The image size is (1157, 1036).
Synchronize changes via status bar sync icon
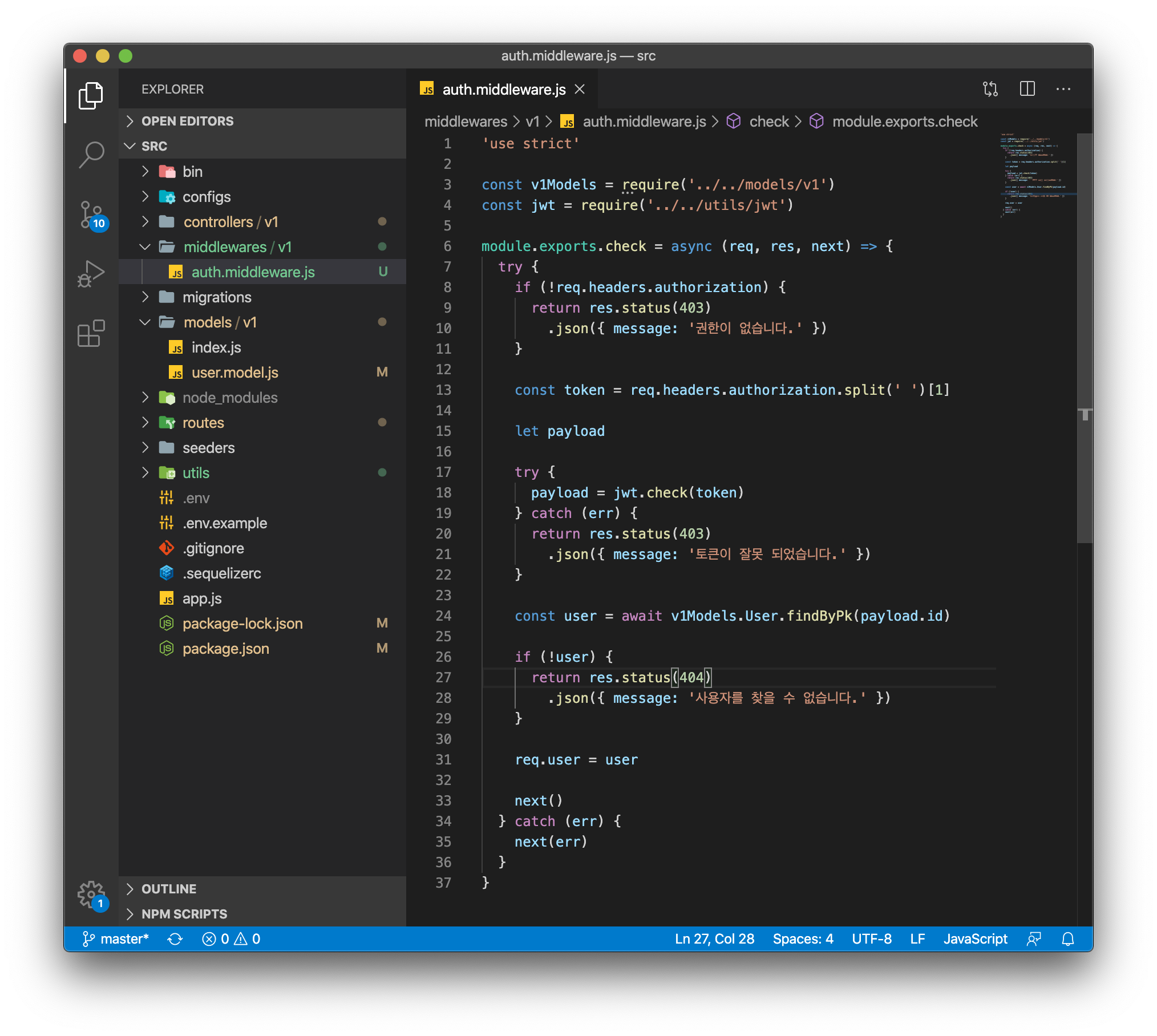point(175,939)
